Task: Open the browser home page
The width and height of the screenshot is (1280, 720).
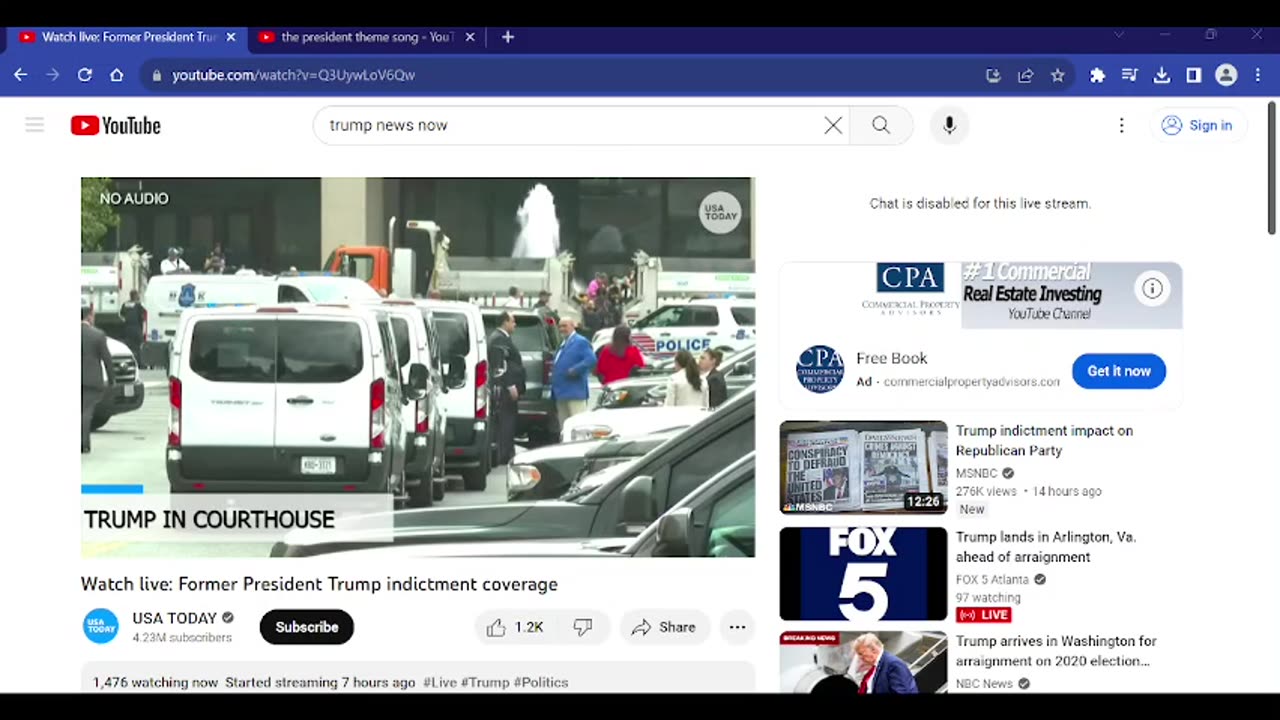Action: (x=117, y=75)
